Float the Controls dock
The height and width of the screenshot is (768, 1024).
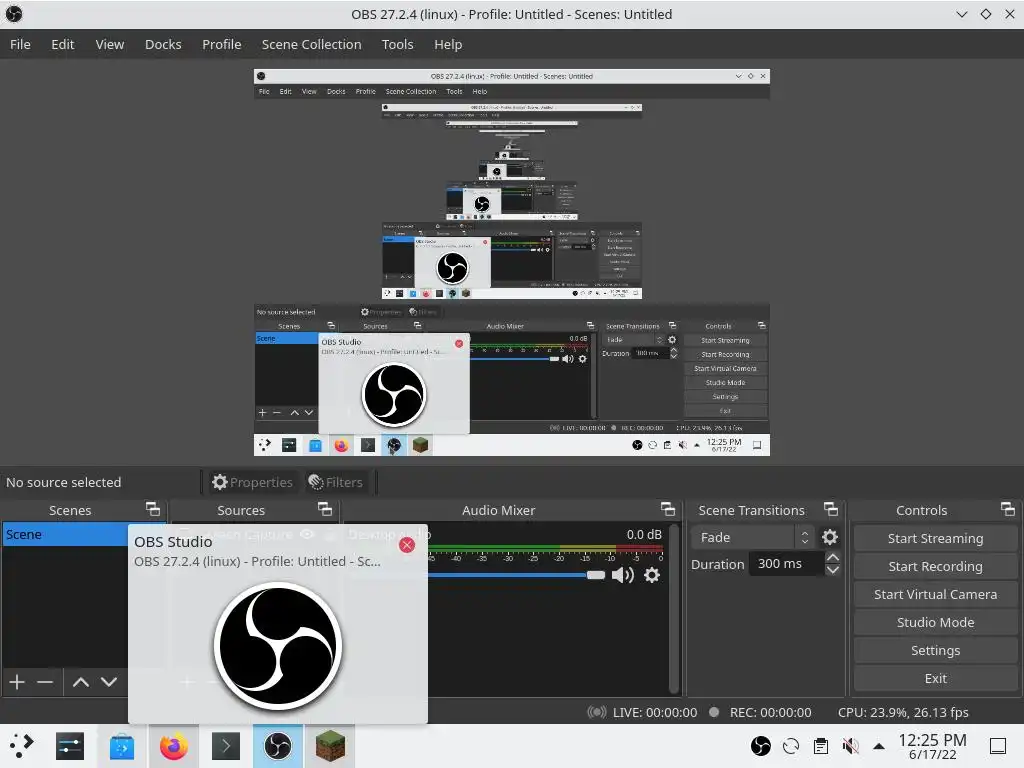tap(1008, 509)
